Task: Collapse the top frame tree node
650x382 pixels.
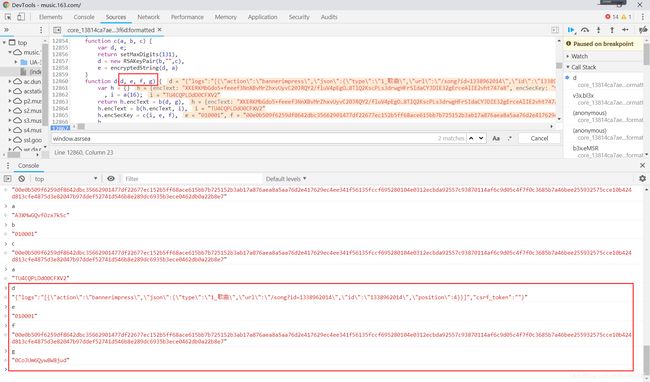Action: click(x=5, y=42)
